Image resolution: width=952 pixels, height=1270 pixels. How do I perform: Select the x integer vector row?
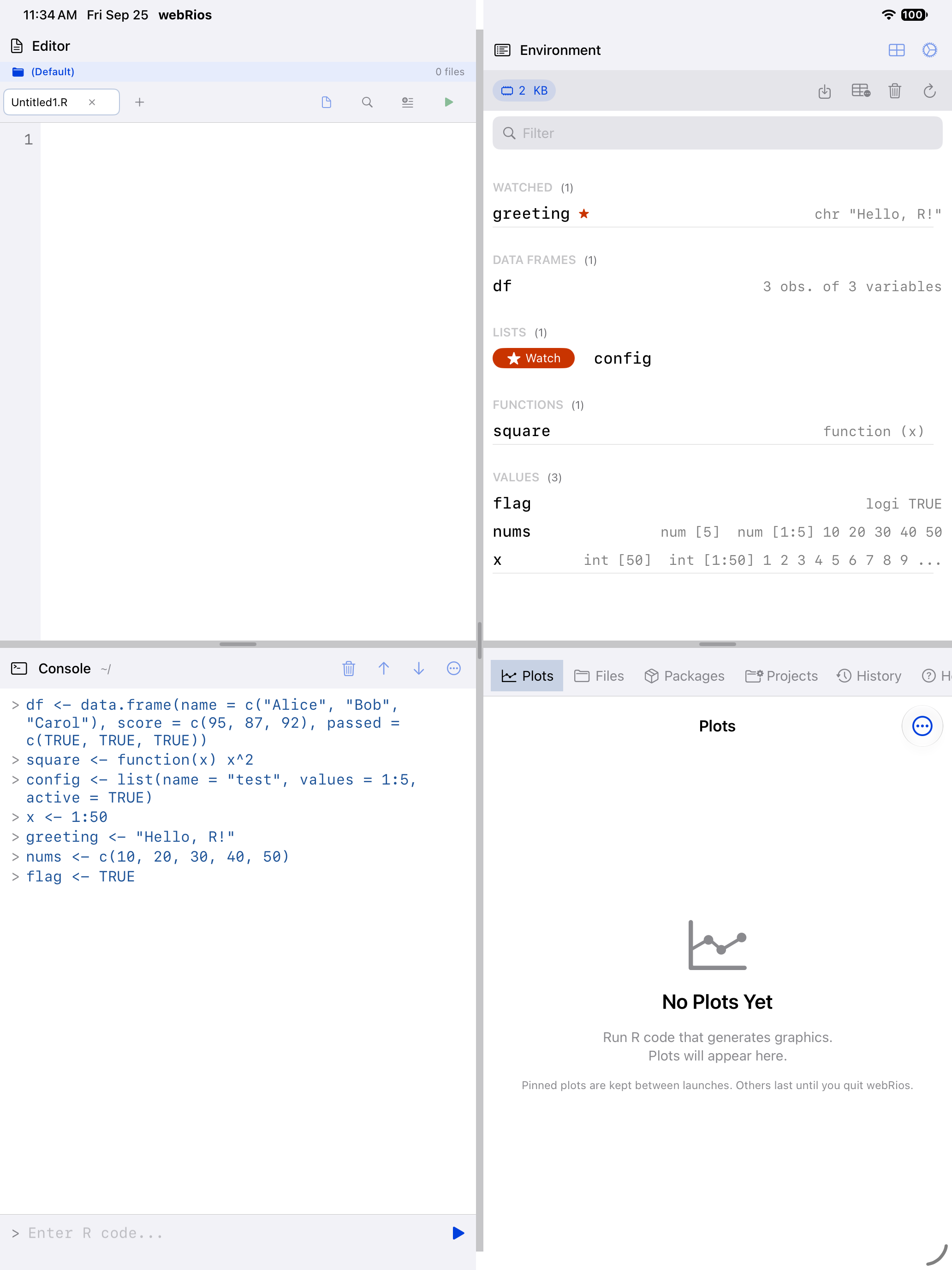[717, 560]
